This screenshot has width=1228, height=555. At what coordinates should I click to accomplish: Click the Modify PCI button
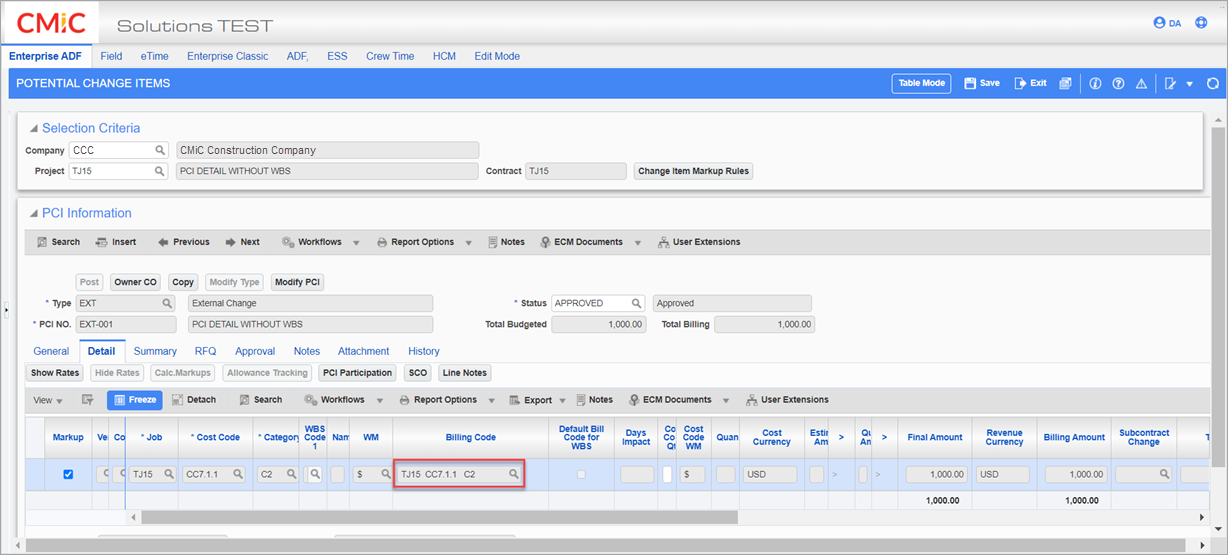pyautogui.click(x=298, y=282)
